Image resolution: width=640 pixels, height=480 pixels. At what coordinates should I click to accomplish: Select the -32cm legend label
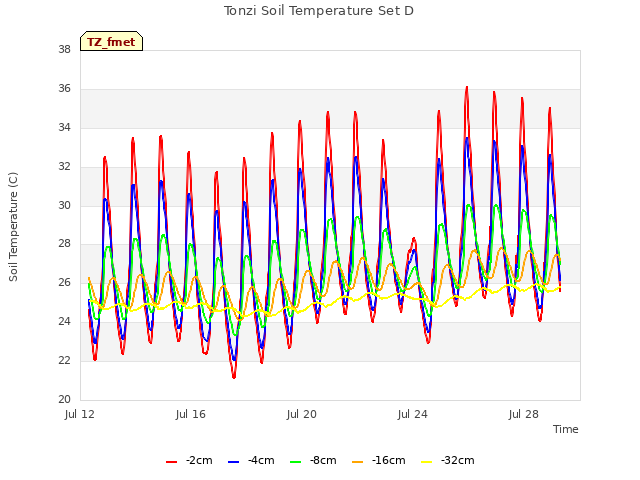[x=458, y=460]
